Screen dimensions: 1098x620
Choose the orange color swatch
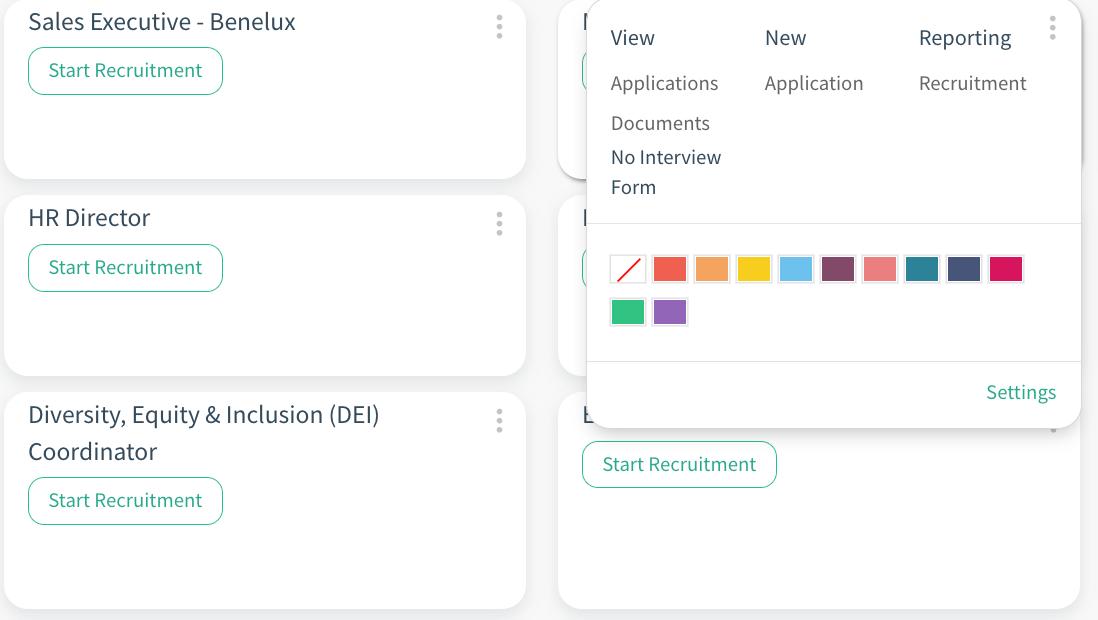[x=712, y=269]
